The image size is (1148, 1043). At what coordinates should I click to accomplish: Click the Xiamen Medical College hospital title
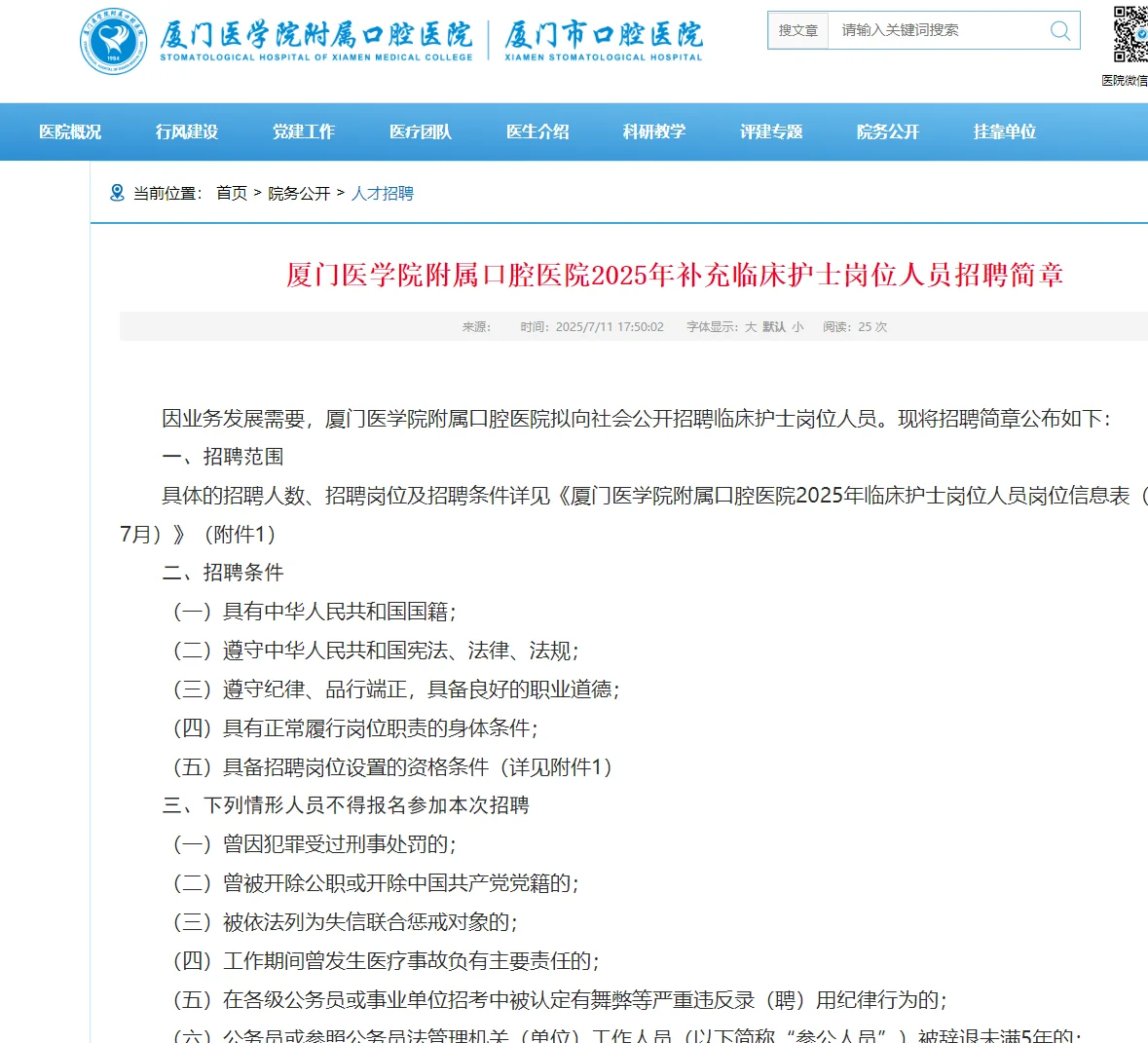[316, 40]
